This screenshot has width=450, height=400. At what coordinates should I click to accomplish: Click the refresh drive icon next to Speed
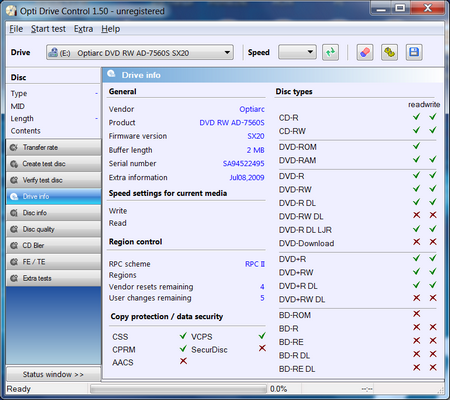point(330,52)
